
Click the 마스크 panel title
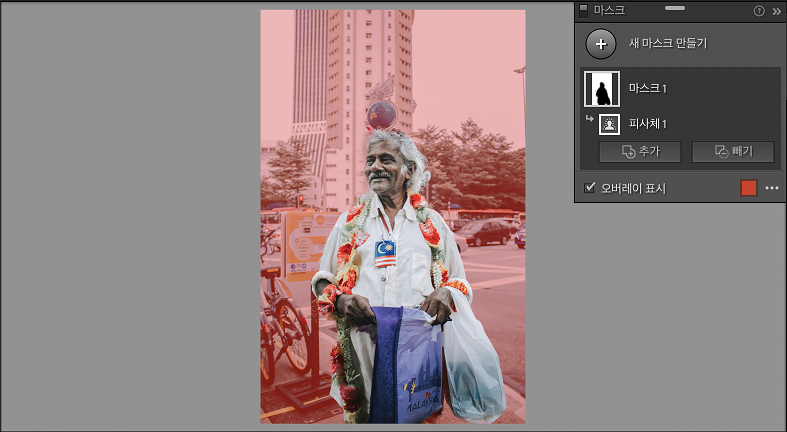(x=609, y=10)
